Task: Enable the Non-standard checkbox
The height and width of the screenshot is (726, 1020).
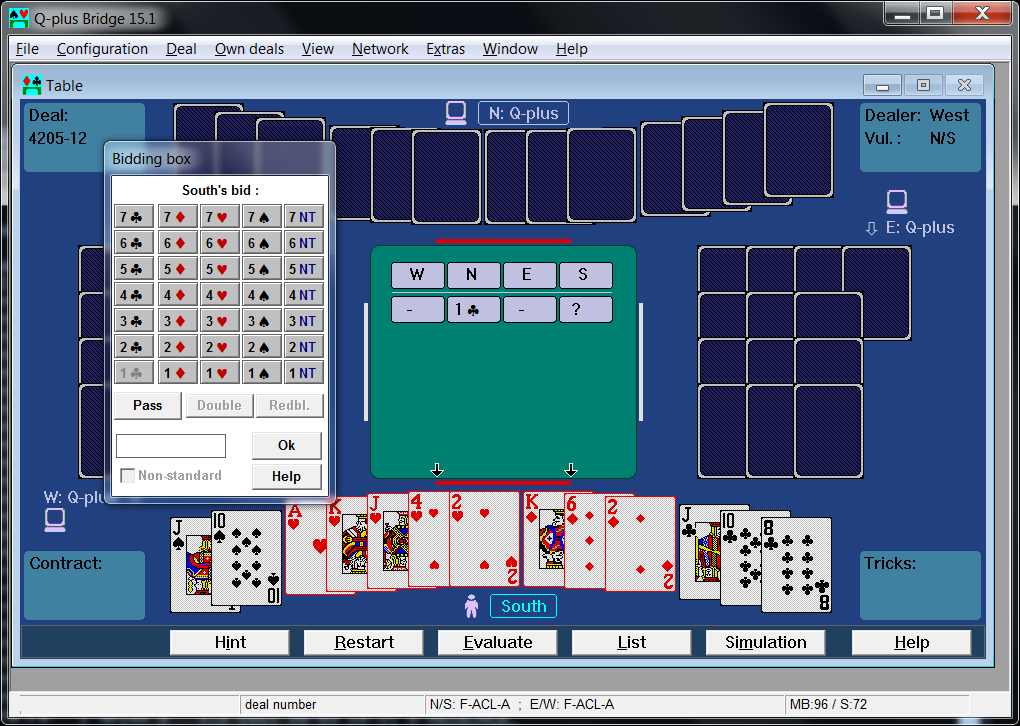Action: point(129,476)
